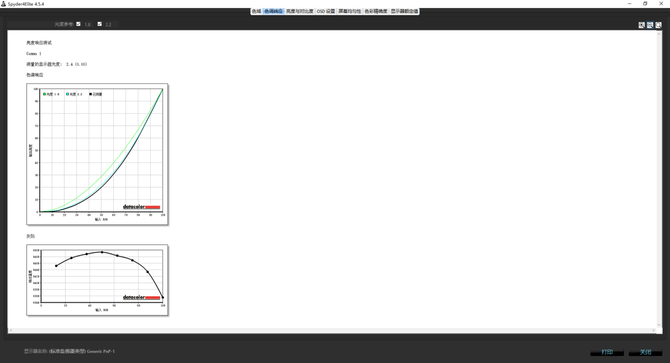The height and width of the screenshot is (363, 670).
Task: Click the green gamma 1.8 legend swatch
Action: click(x=44, y=94)
